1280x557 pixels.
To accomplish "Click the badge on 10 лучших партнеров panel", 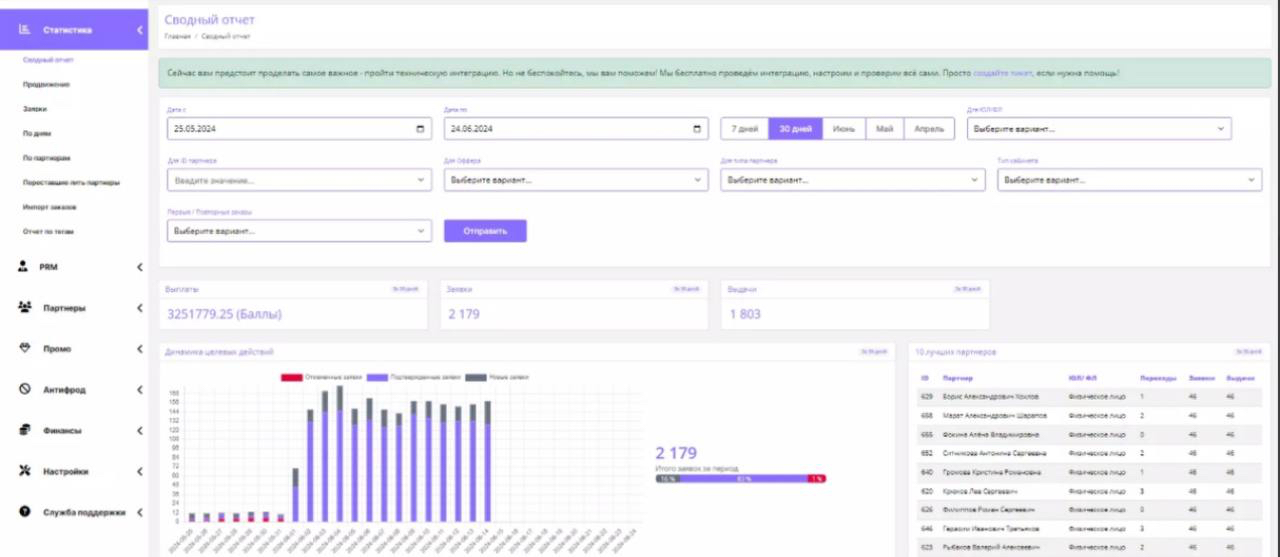I will pos(1249,352).
